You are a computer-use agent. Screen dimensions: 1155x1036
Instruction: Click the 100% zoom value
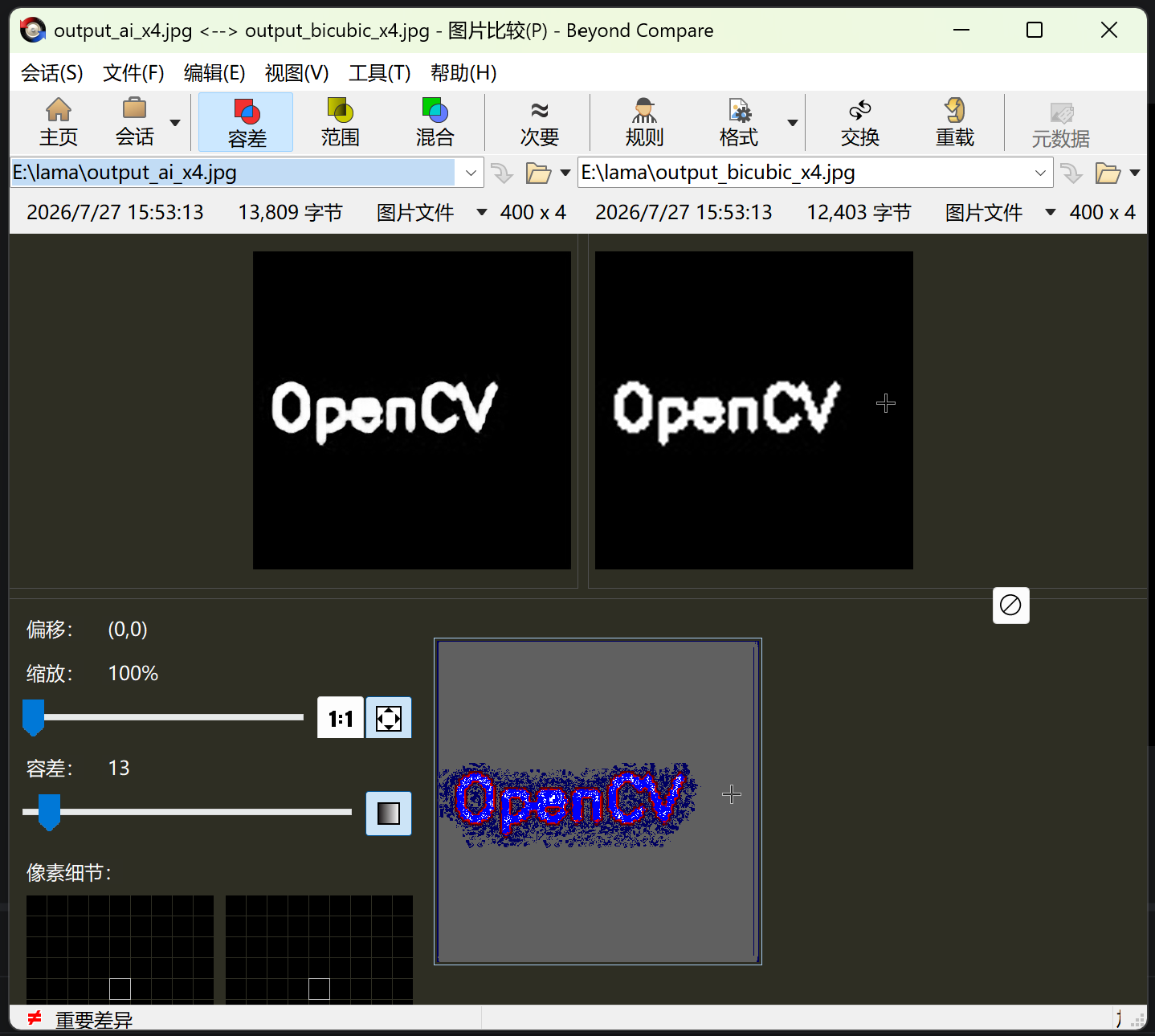133,673
